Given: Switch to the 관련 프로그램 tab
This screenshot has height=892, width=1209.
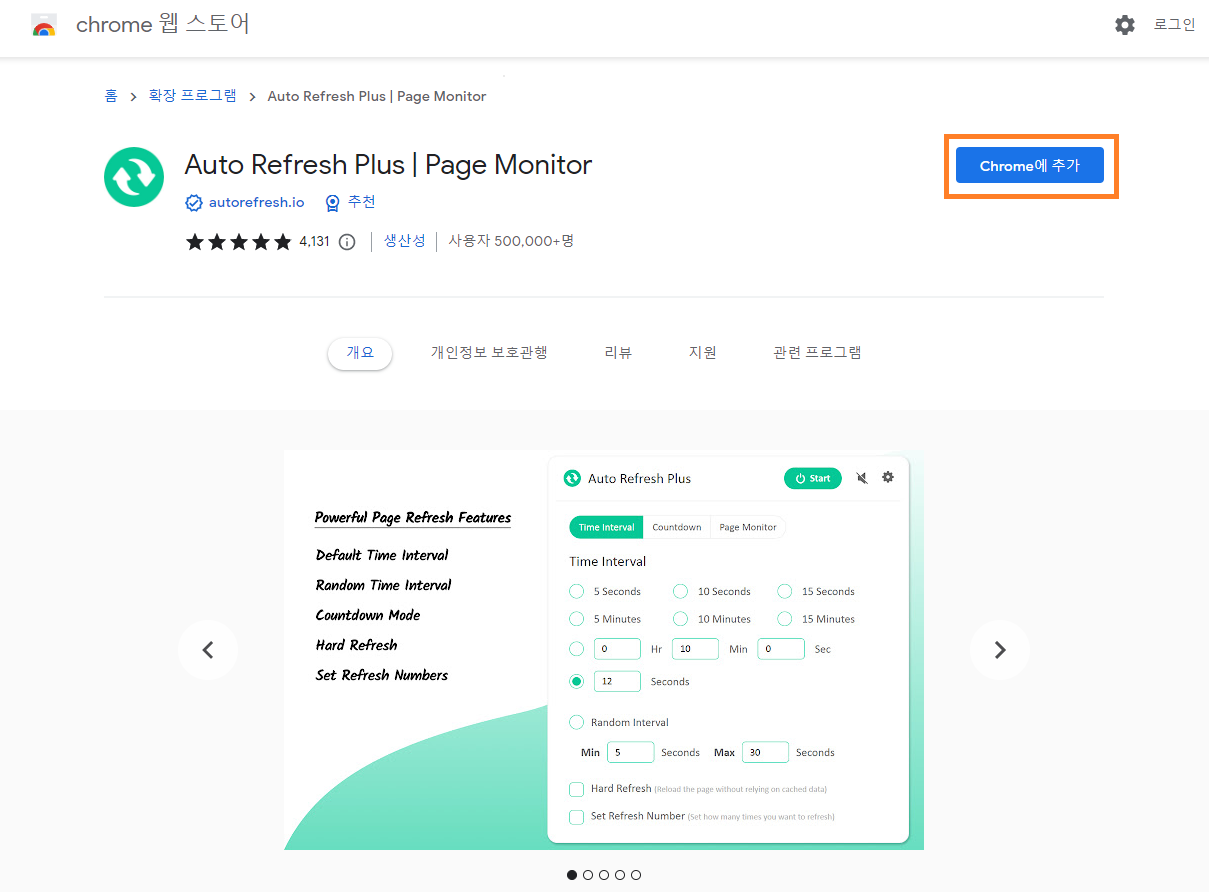Looking at the screenshot, I should pyautogui.click(x=817, y=353).
